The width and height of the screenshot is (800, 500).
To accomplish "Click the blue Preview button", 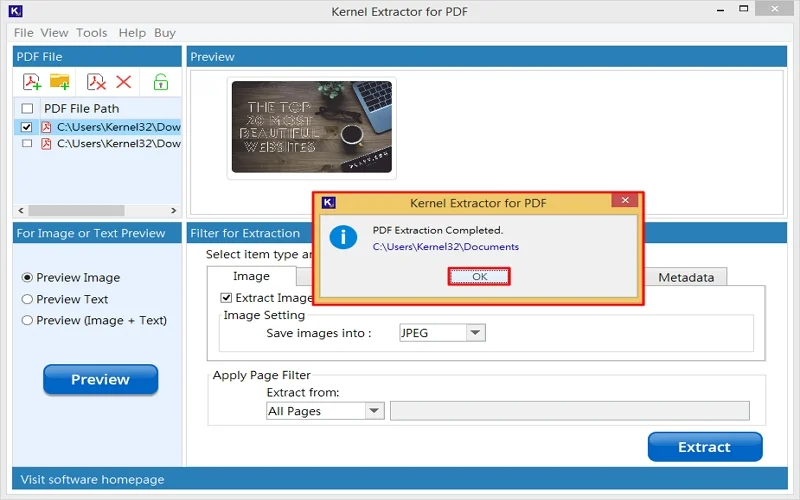I will coord(101,379).
